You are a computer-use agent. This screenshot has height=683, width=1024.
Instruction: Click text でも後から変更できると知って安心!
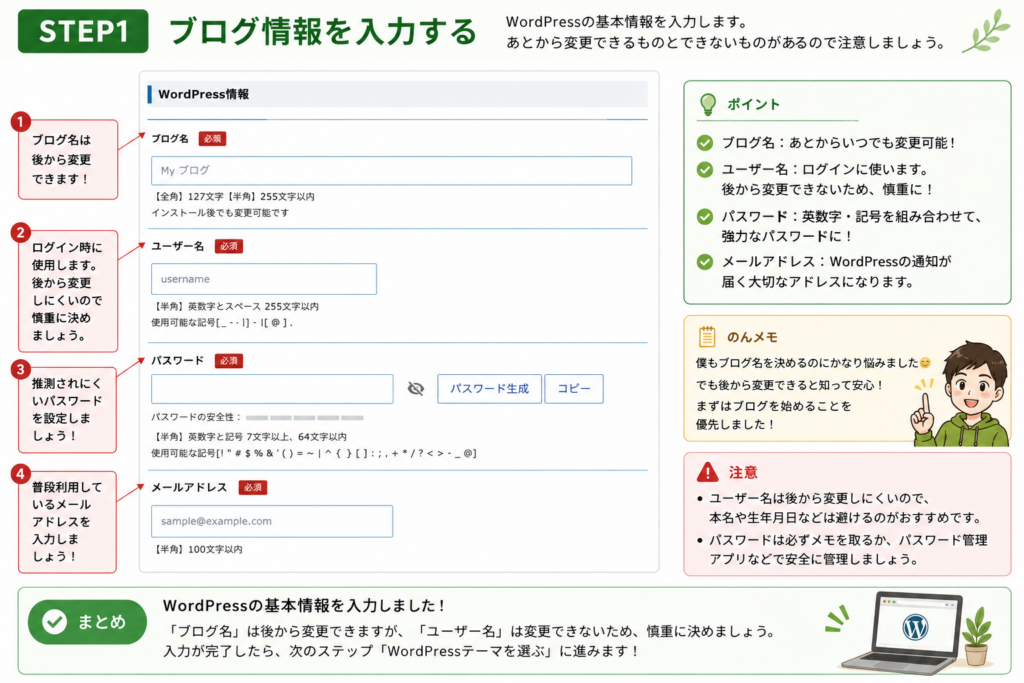[789, 385]
